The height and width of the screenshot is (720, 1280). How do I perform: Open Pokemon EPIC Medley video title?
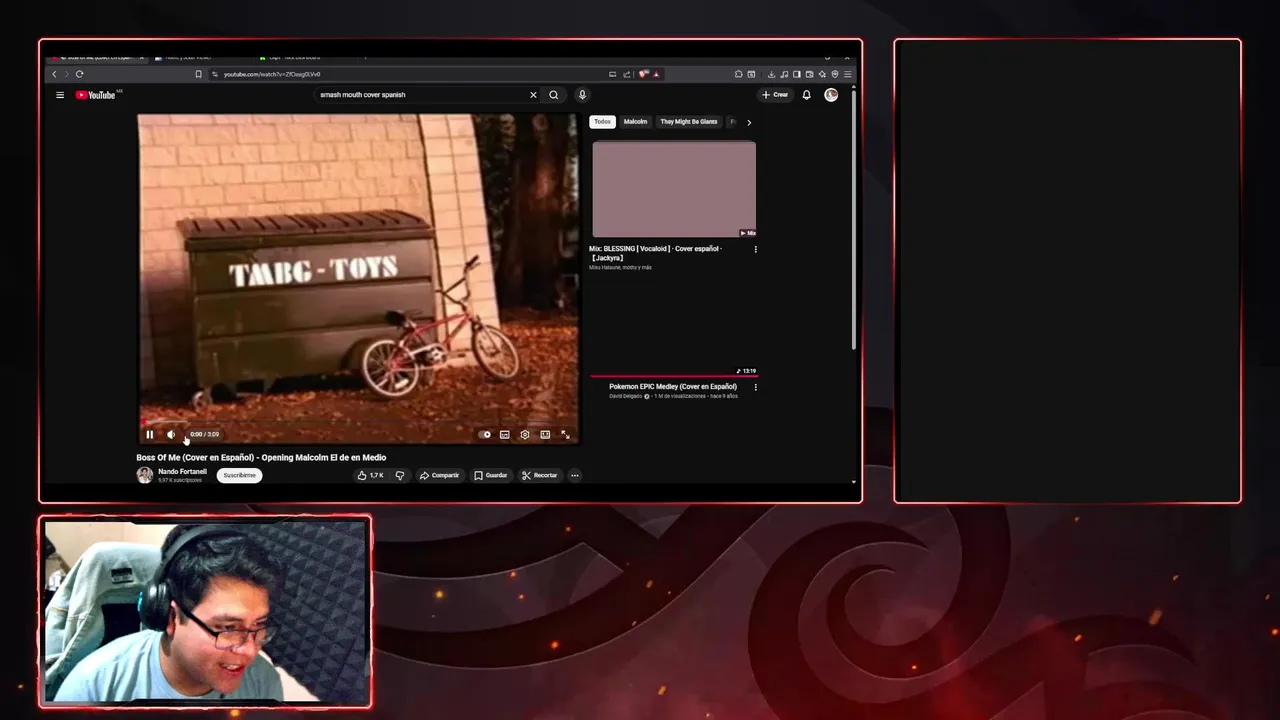pyautogui.click(x=673, y=387)
